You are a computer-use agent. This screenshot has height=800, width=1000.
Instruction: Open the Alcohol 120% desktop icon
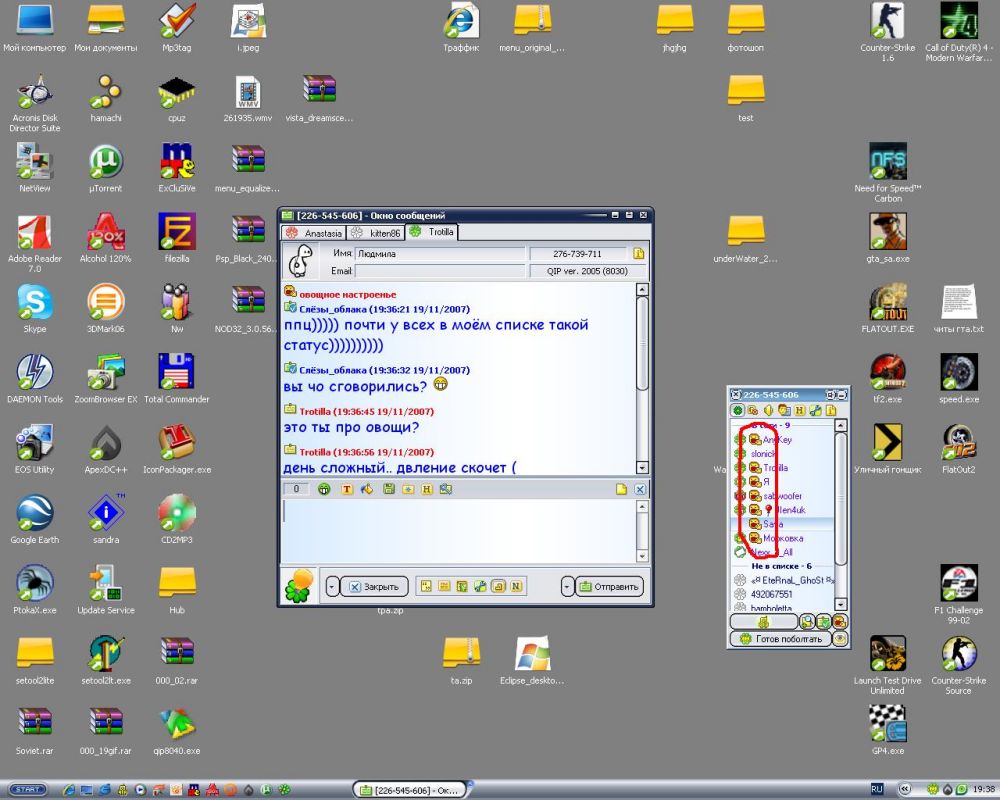point(105,237)
